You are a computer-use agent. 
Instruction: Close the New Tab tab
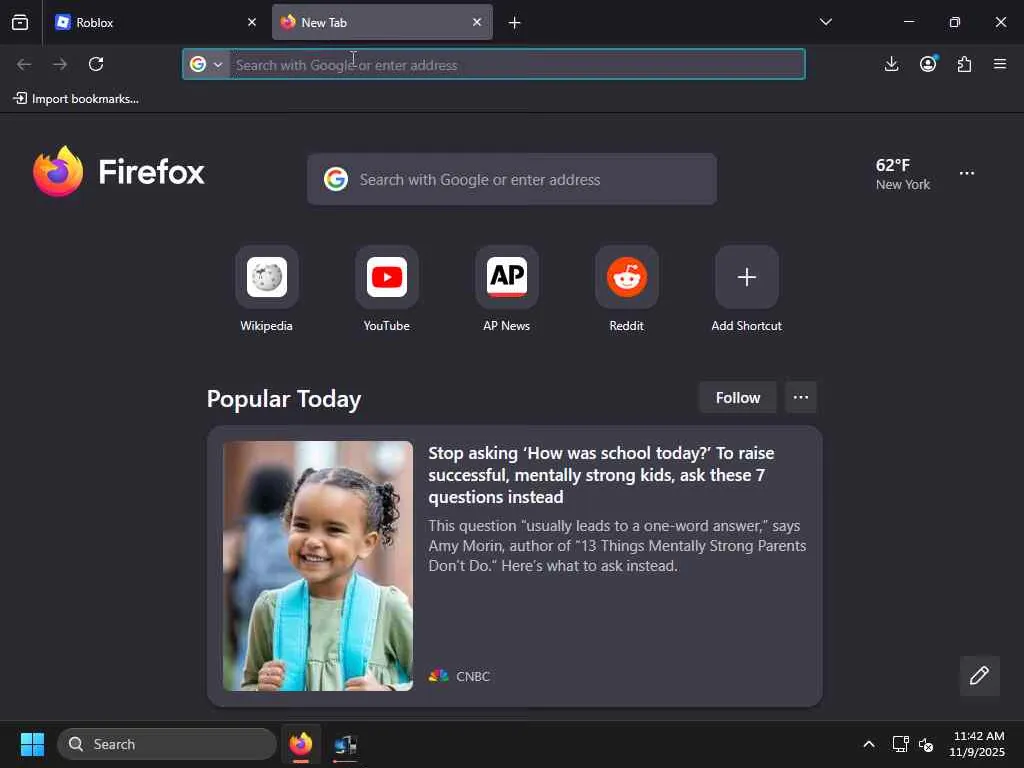[477, 22]
